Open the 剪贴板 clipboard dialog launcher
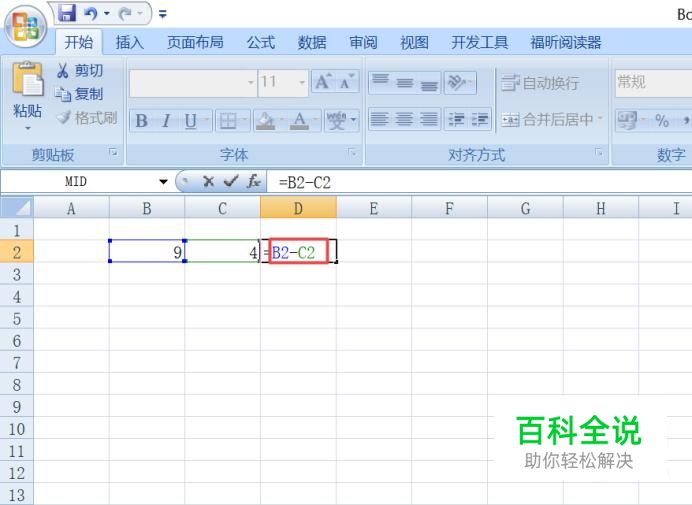The image size is (692, 505). coord(113,152)
